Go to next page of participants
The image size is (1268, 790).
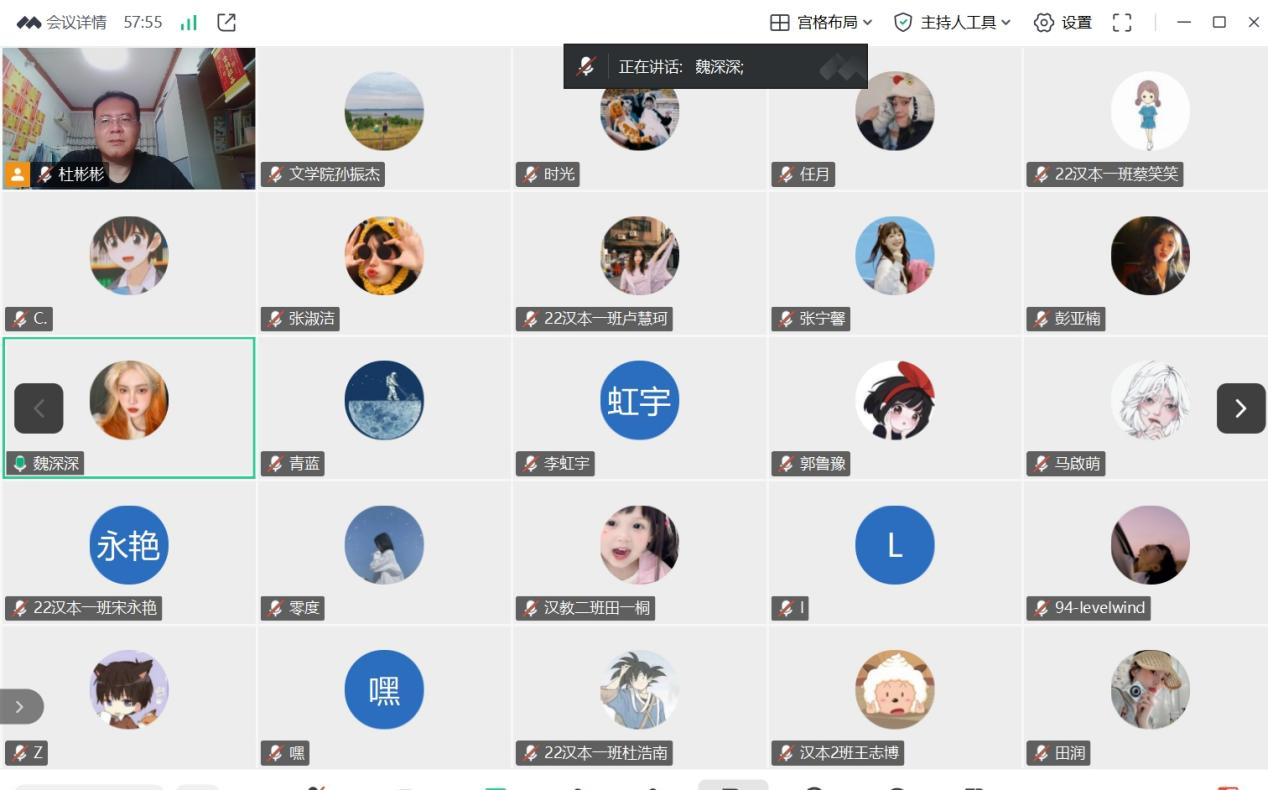(1241, 408)
